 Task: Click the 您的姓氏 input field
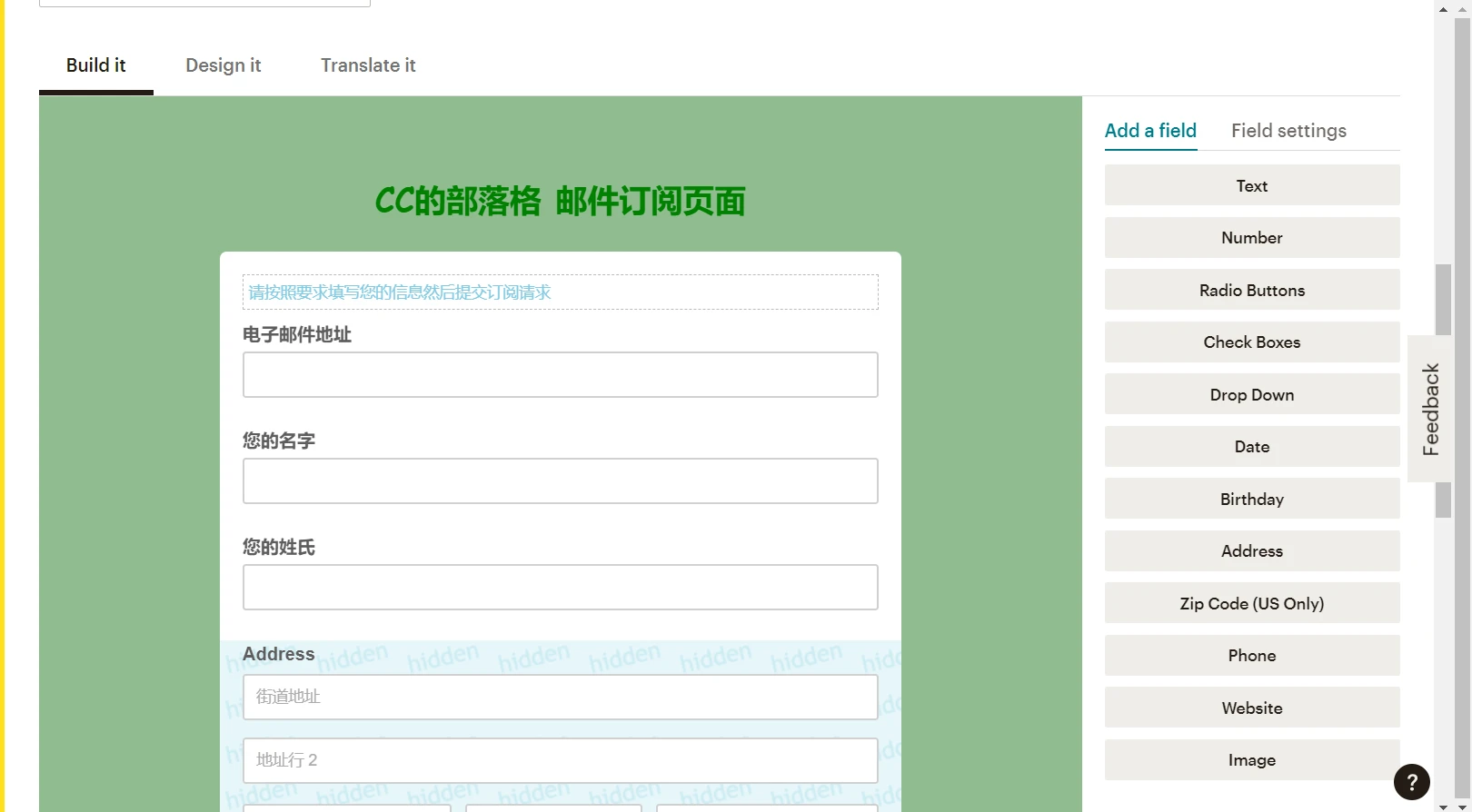coord(561,587)
